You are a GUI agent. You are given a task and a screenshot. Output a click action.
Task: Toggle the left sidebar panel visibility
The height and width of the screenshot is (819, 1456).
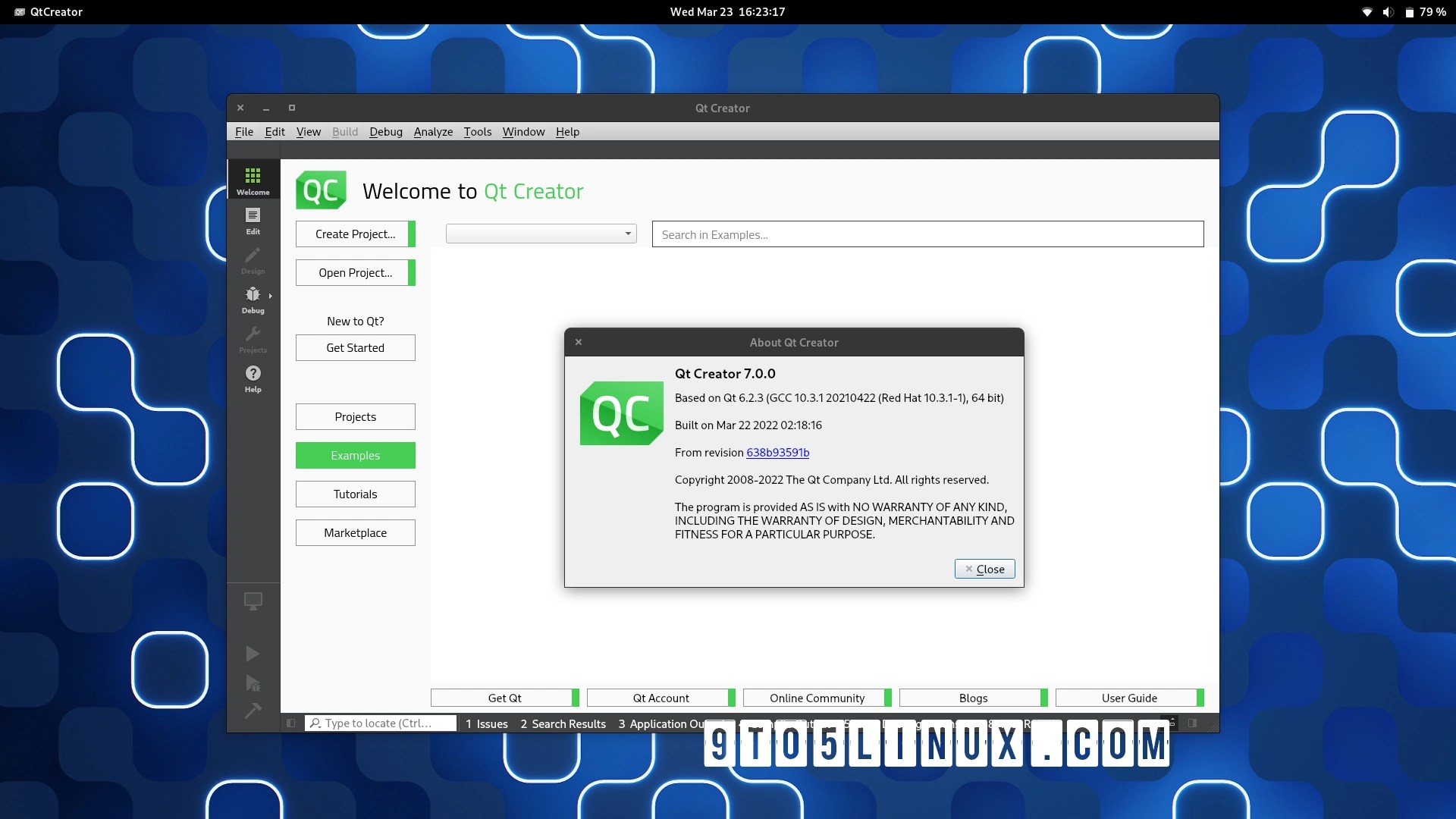pyautogui.click(x=291, y=723)
